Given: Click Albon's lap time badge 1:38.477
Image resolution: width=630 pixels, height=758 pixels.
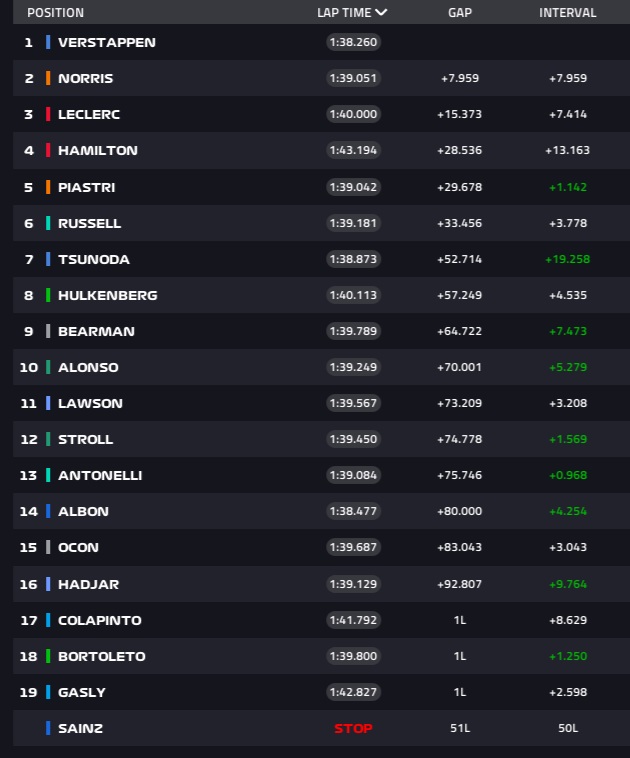Looking at the screenshot, I should pyautogui.click(x=353, y=511).
